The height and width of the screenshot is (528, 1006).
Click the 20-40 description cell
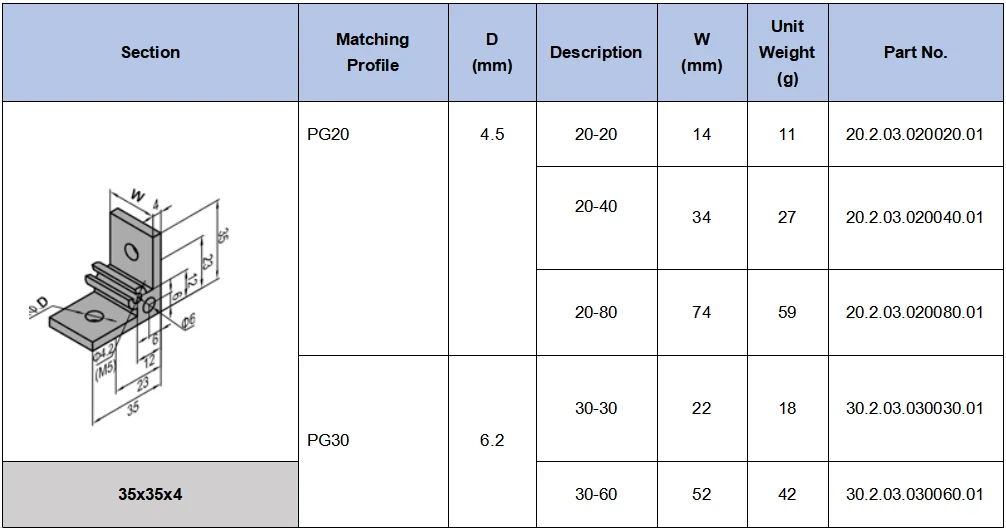coord(596,207)
